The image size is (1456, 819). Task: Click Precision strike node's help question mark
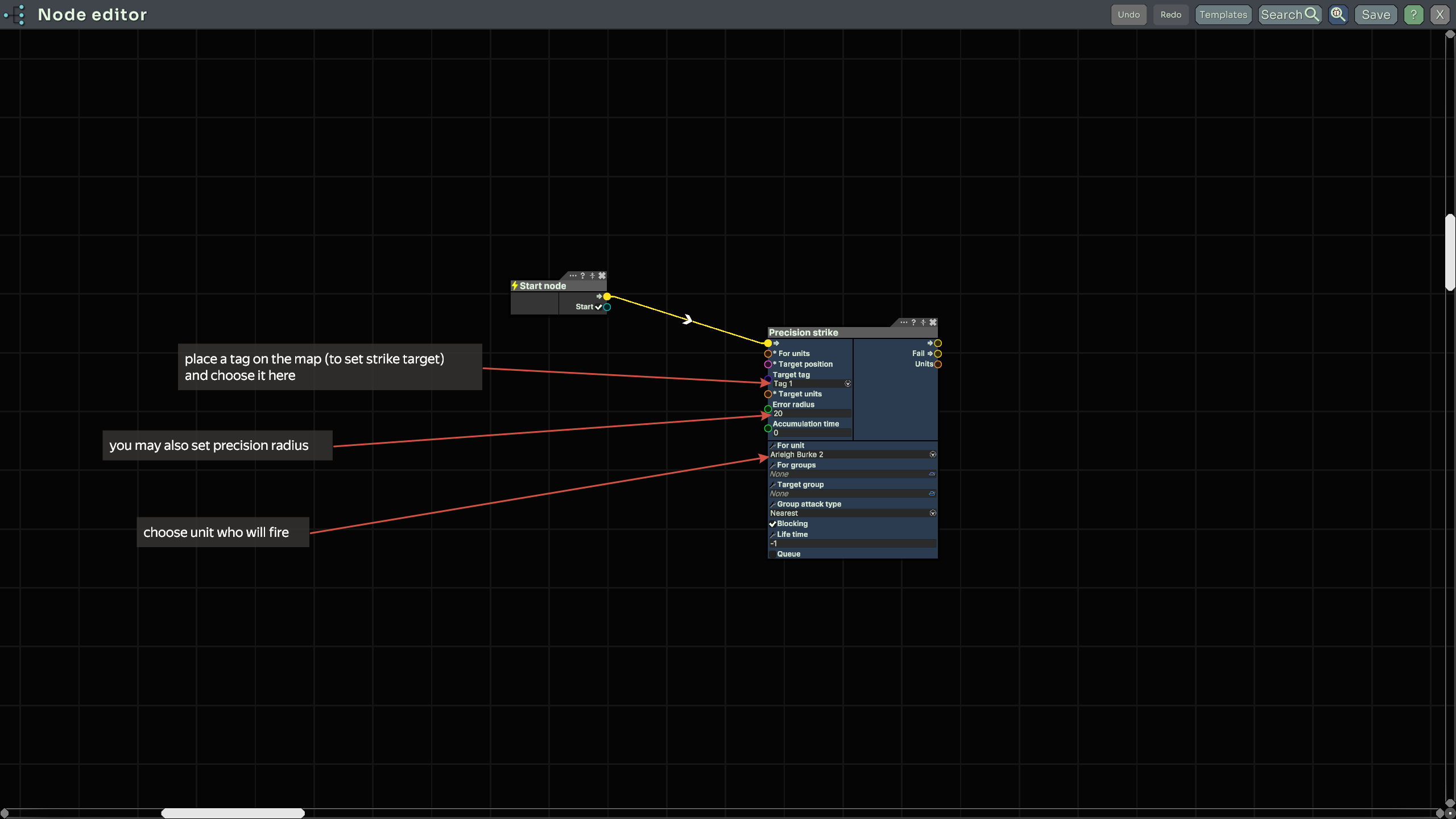coord(913,322)
